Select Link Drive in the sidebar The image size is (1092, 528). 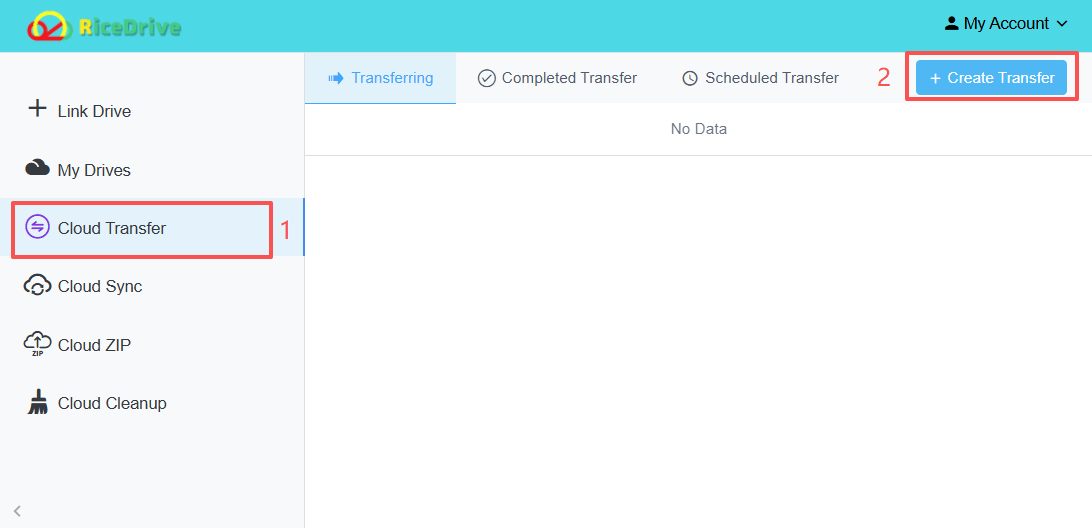tap(152, 111)
